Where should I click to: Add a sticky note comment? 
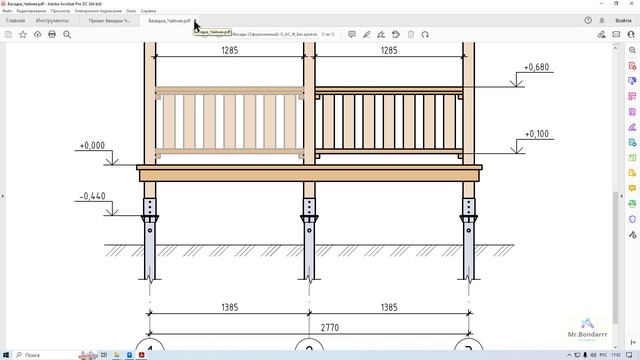352,35
